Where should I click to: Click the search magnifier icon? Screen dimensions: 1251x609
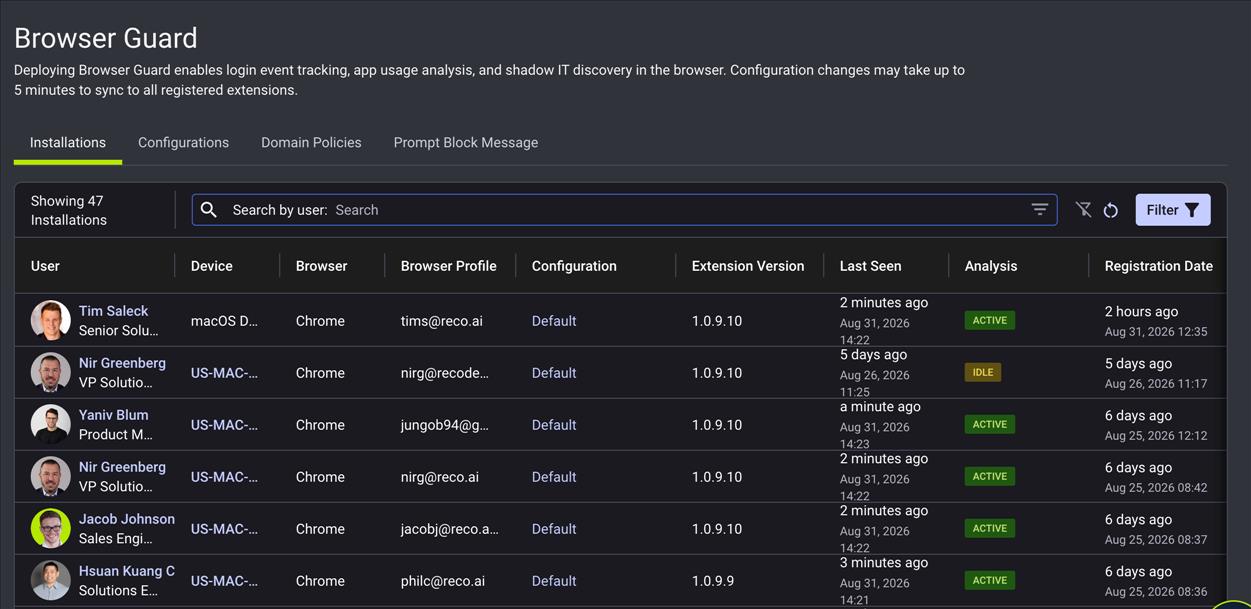tap(208, 210)
